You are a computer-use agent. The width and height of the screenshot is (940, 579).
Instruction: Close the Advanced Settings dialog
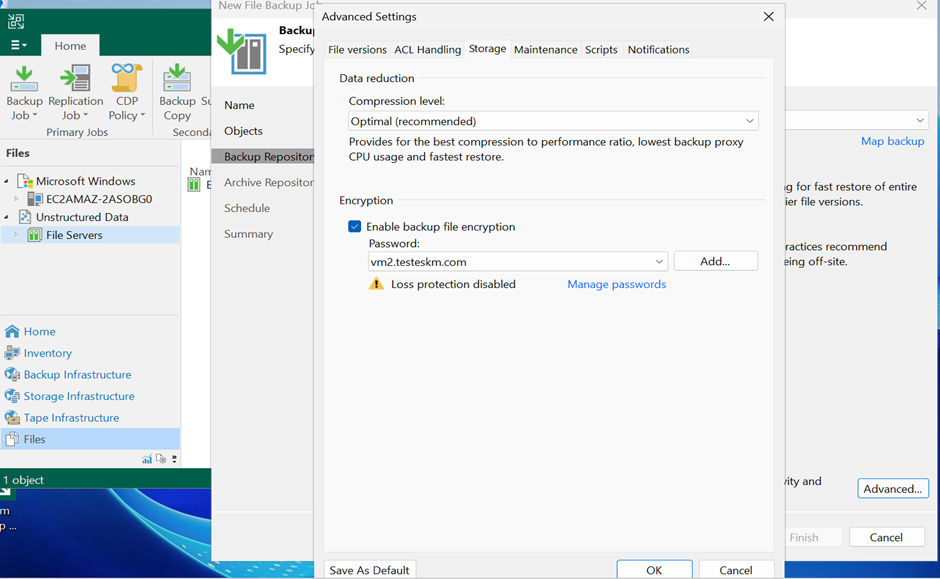(769, 17)
